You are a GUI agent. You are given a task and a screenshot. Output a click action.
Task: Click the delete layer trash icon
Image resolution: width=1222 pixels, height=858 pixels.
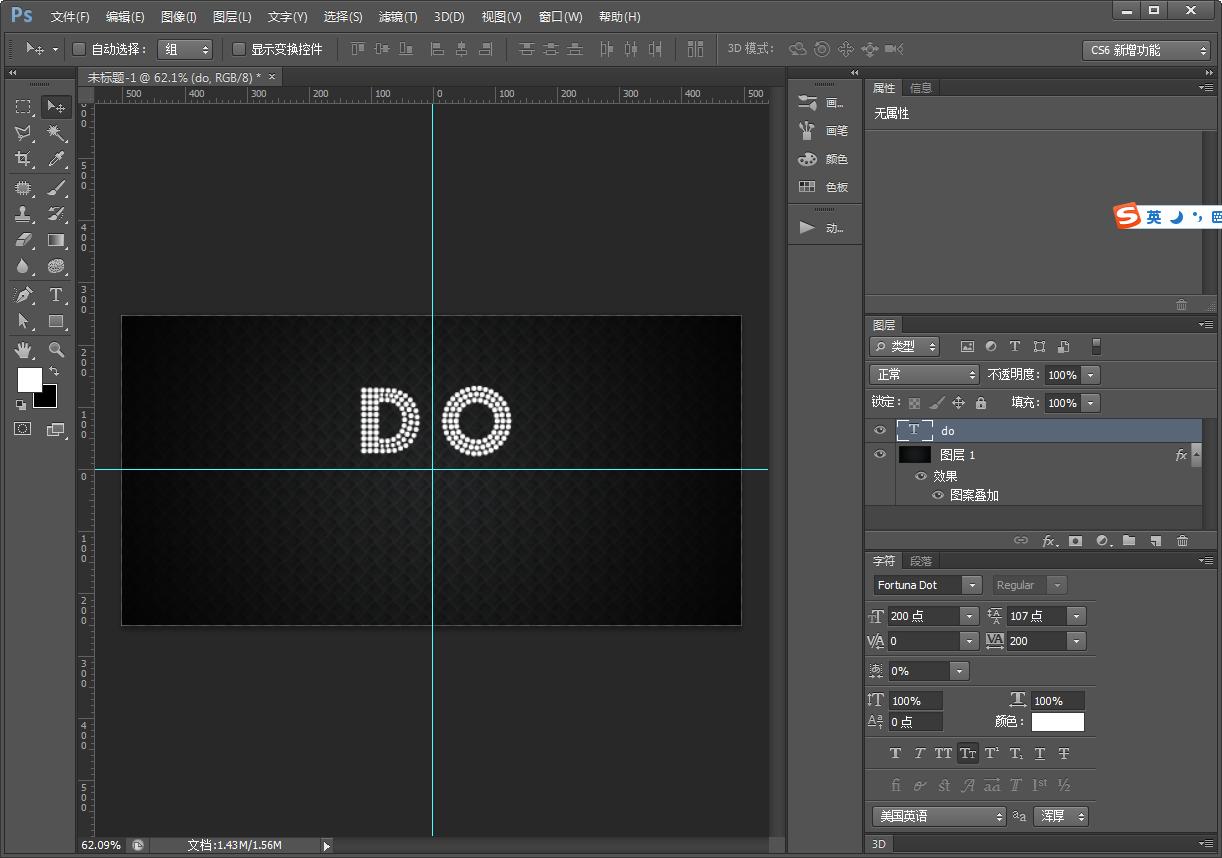tap(1182, 541)
